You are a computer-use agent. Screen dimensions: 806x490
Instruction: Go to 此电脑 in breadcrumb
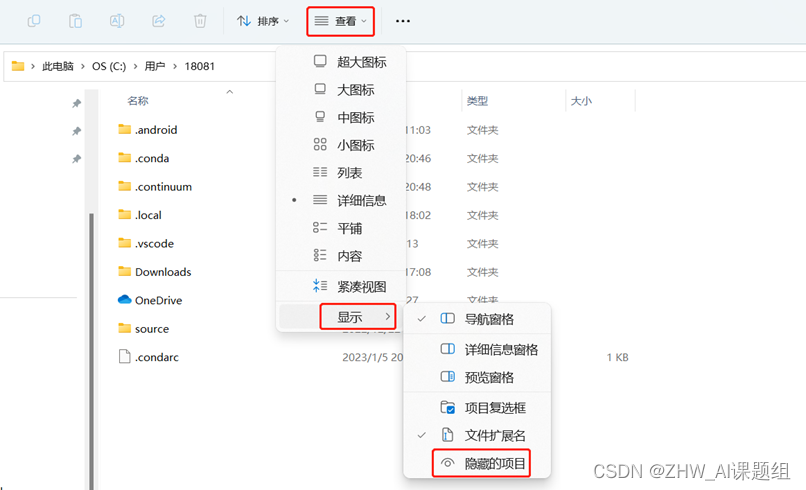tap(58, 66)
